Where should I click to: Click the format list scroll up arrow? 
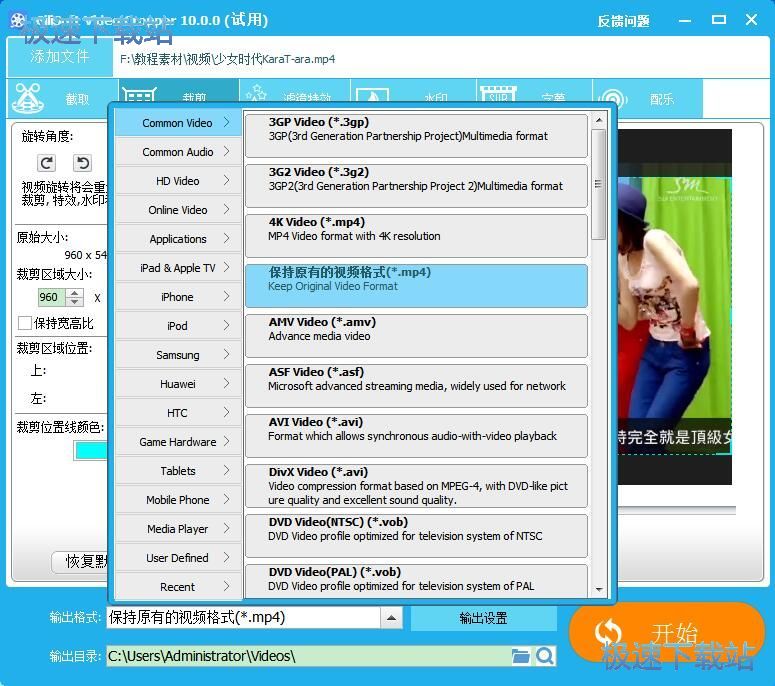[599, 120]
